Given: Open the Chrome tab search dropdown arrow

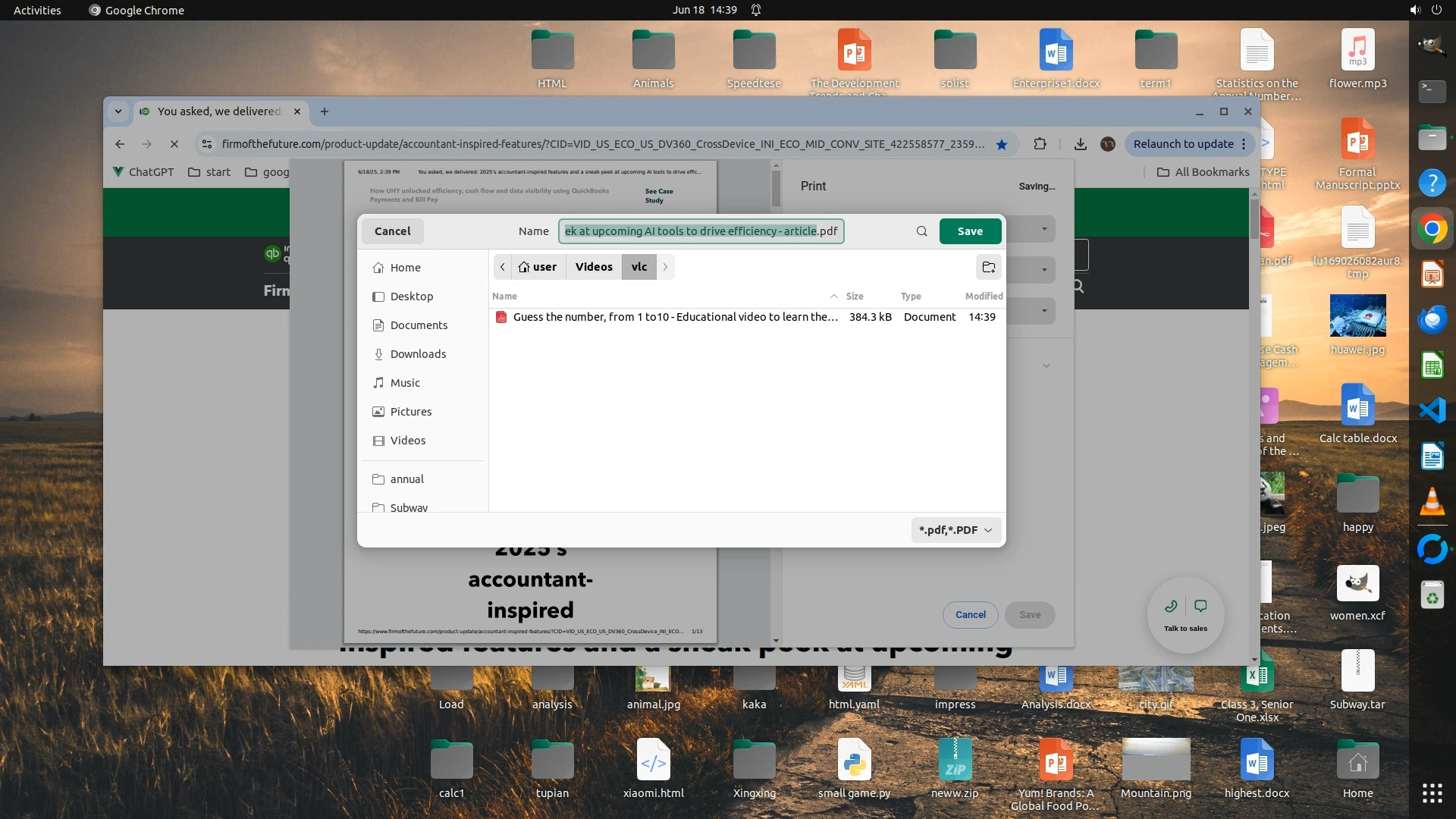Looking at the screenshot, I should 118,111.
